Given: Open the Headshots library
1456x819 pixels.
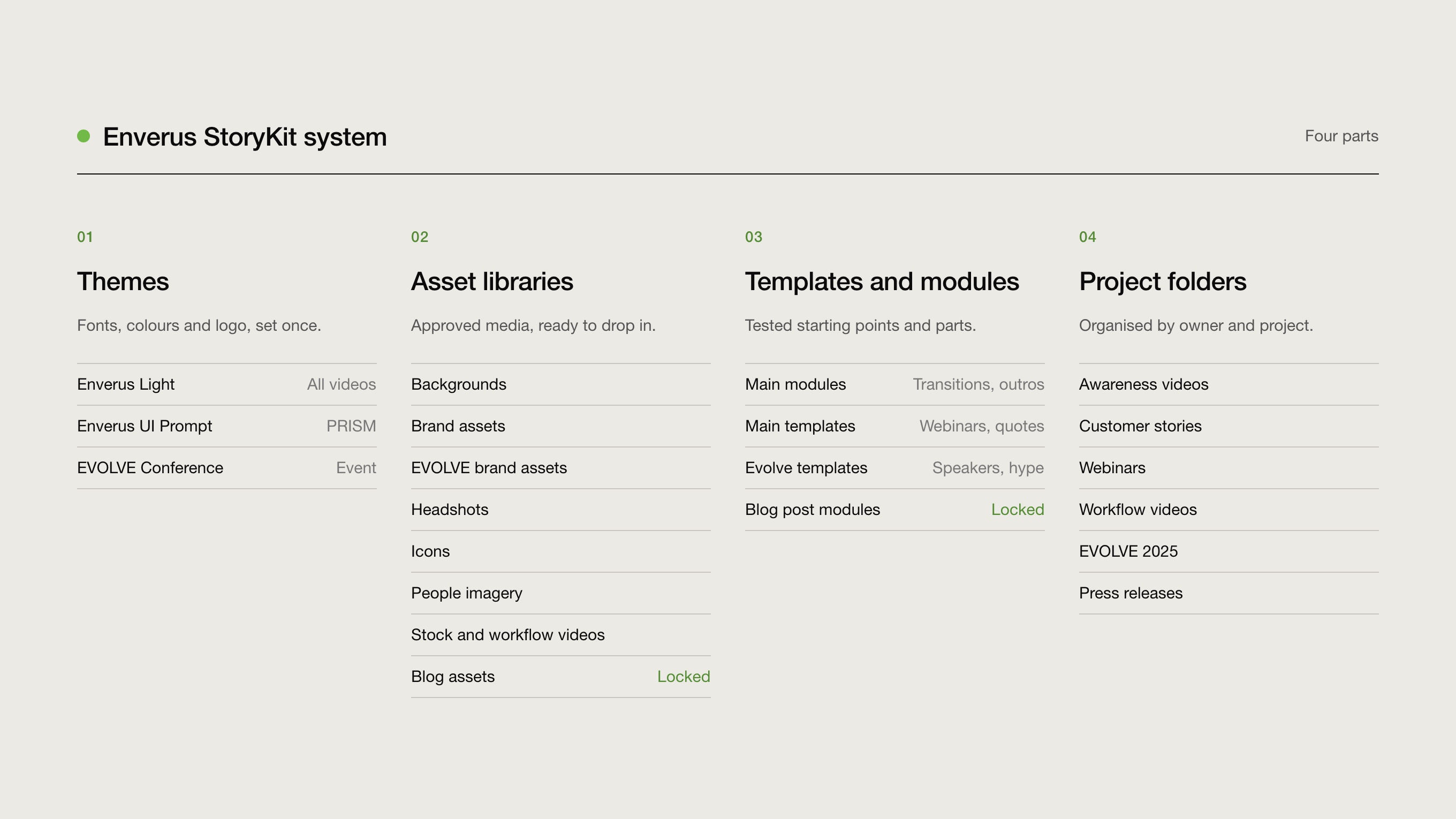Looking at the screenshot, I should point(560,510).
